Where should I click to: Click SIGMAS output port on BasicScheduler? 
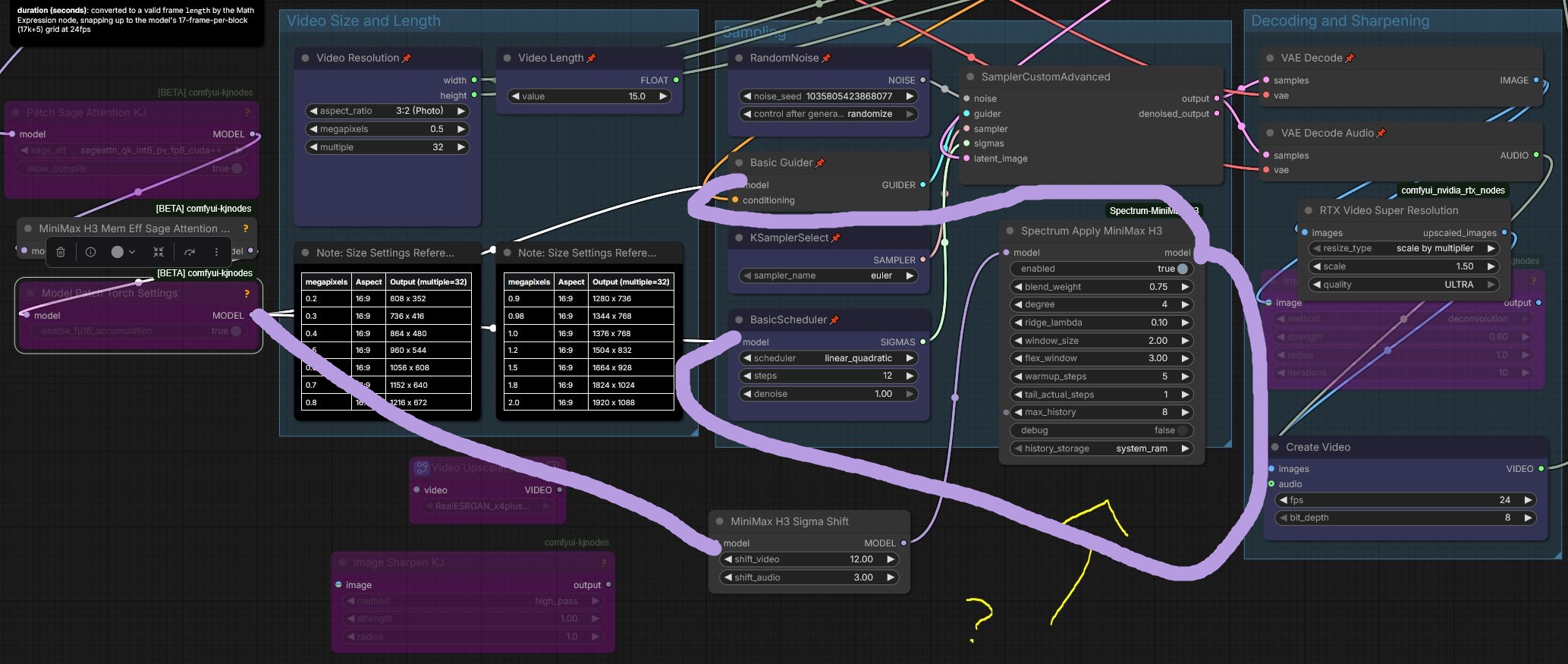pyautogui.click(x=923, y=342)
